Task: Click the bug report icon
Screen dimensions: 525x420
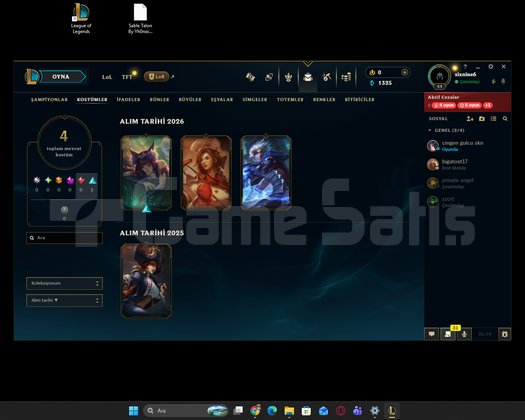Action: (505, 334)
